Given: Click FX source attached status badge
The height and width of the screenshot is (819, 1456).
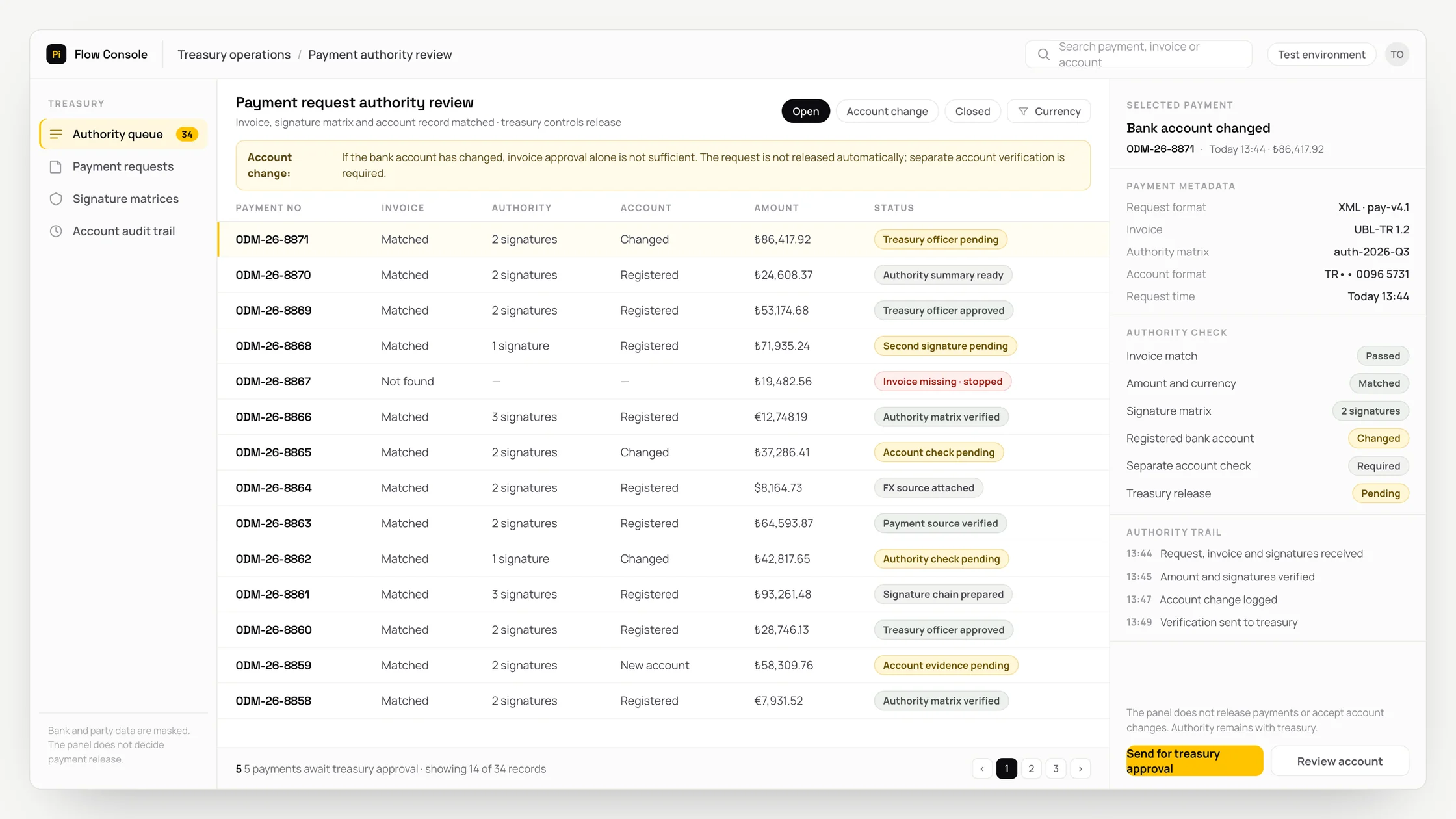Looking at the screenshot, I should pyautogui.click(x=928, y=487).
